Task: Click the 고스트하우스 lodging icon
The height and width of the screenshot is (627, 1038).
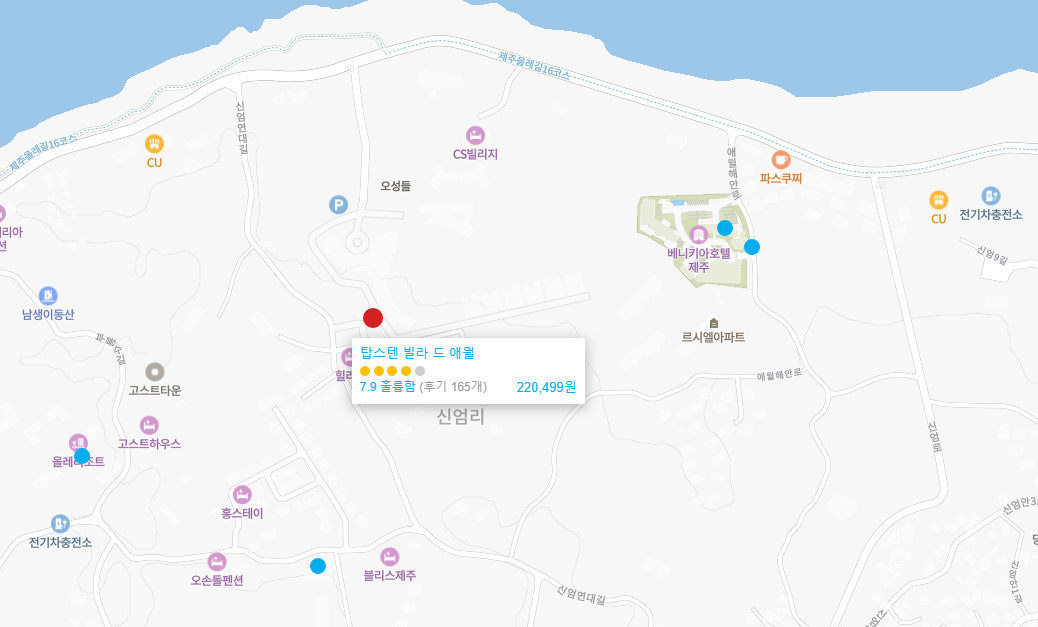Action: pyautogui.click(x=149, y=424)
